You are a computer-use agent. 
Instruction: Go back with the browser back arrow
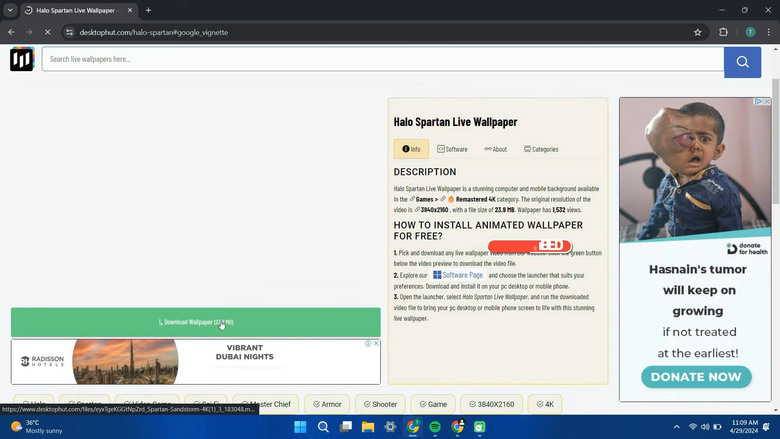point(11,32)
